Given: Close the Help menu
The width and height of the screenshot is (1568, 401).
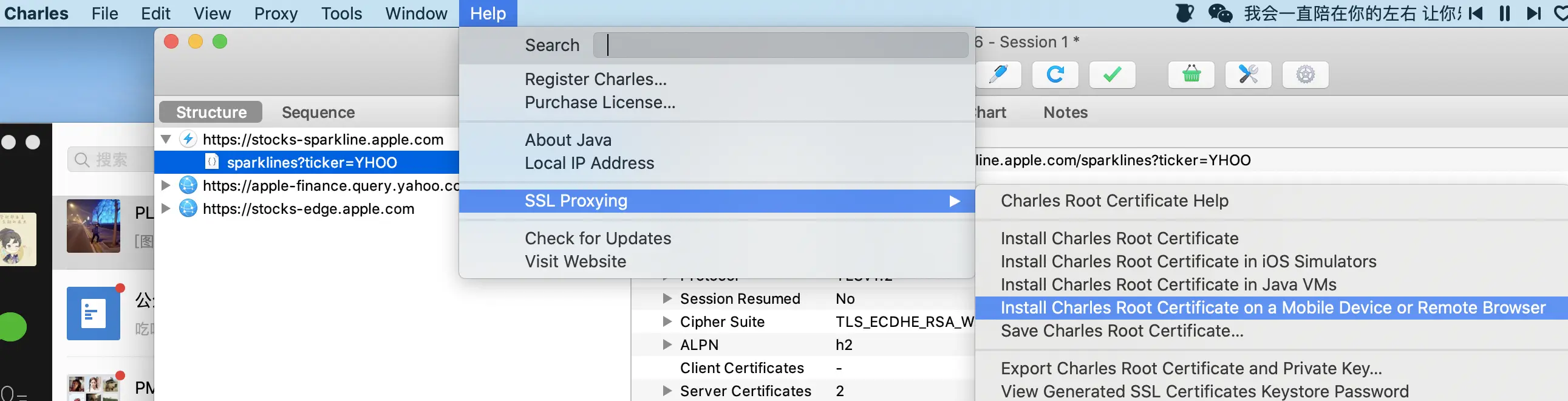Looking at the screenshot, I should click(488, 13).
